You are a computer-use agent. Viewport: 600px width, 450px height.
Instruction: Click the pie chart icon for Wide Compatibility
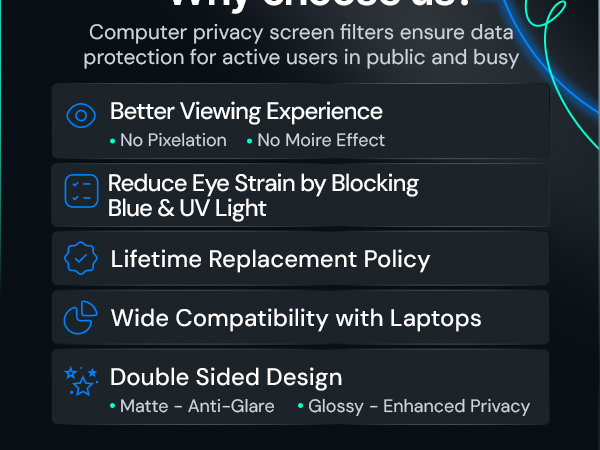(80, 318)
